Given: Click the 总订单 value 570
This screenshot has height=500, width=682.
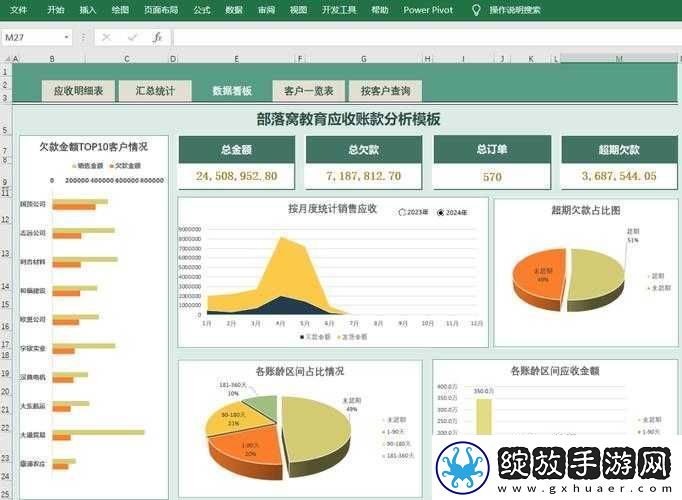Looking at the screenshot, I should pos(492,177).
